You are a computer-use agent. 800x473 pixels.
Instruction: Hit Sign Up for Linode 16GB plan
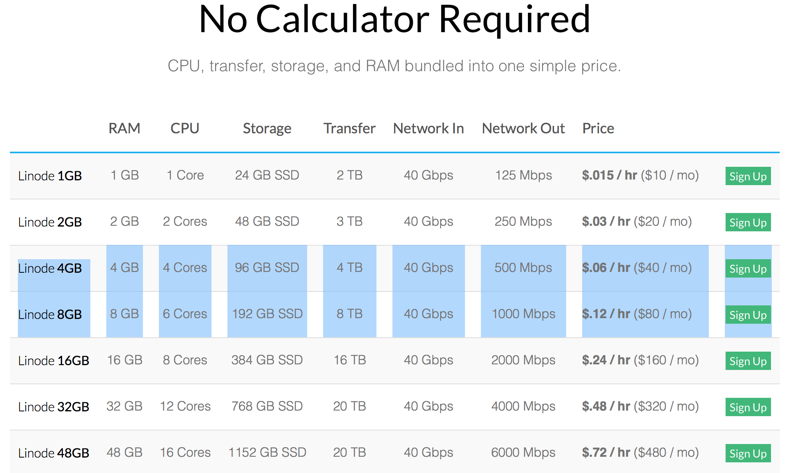tap(747, 361)
